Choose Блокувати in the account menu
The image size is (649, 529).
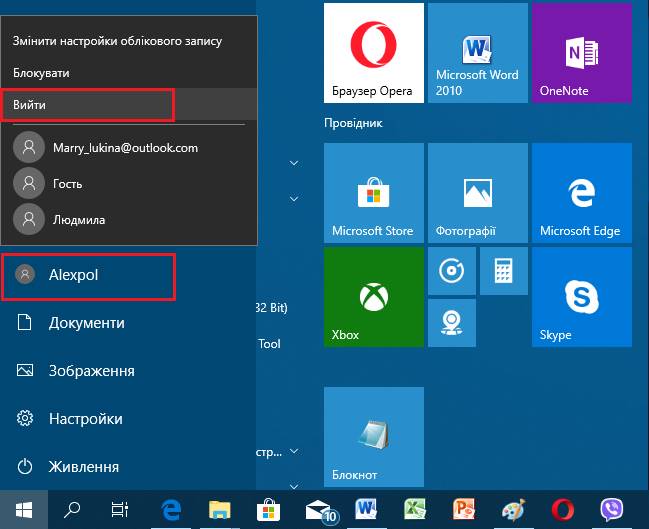click(129, 73)
